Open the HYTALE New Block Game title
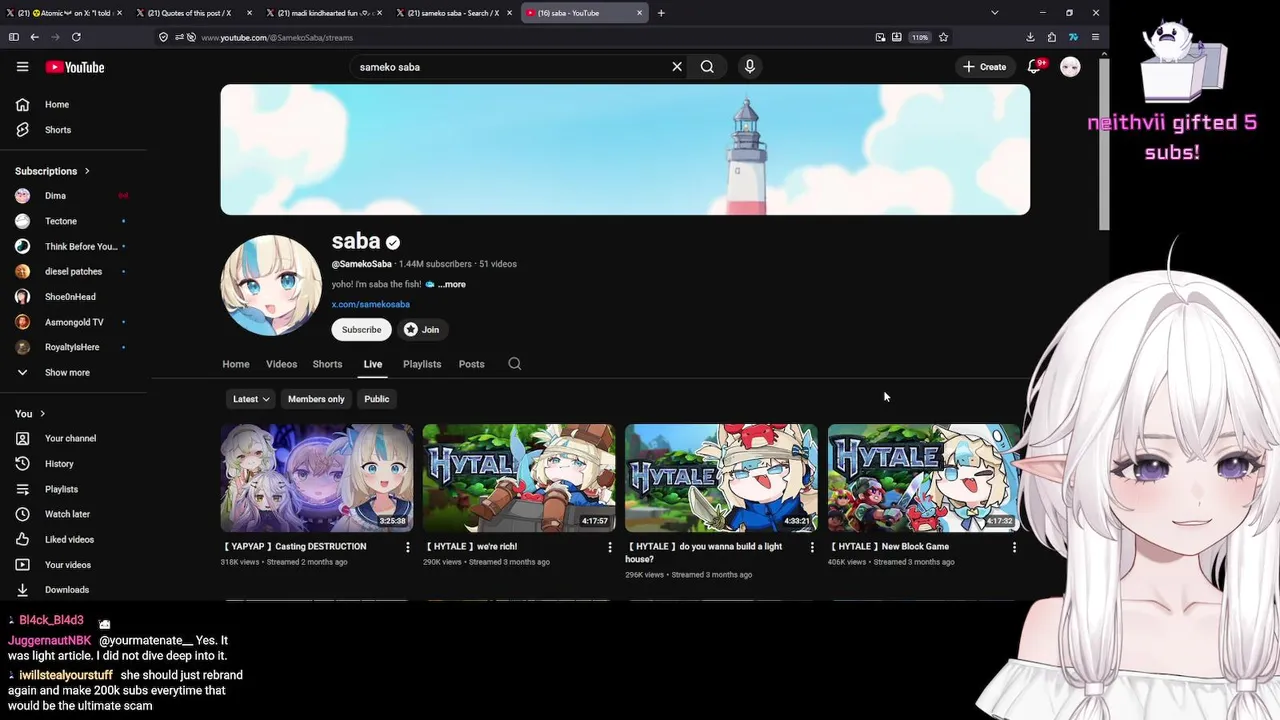The width and height of the screenshot is (1280, 720). click(x=889, y=547)
